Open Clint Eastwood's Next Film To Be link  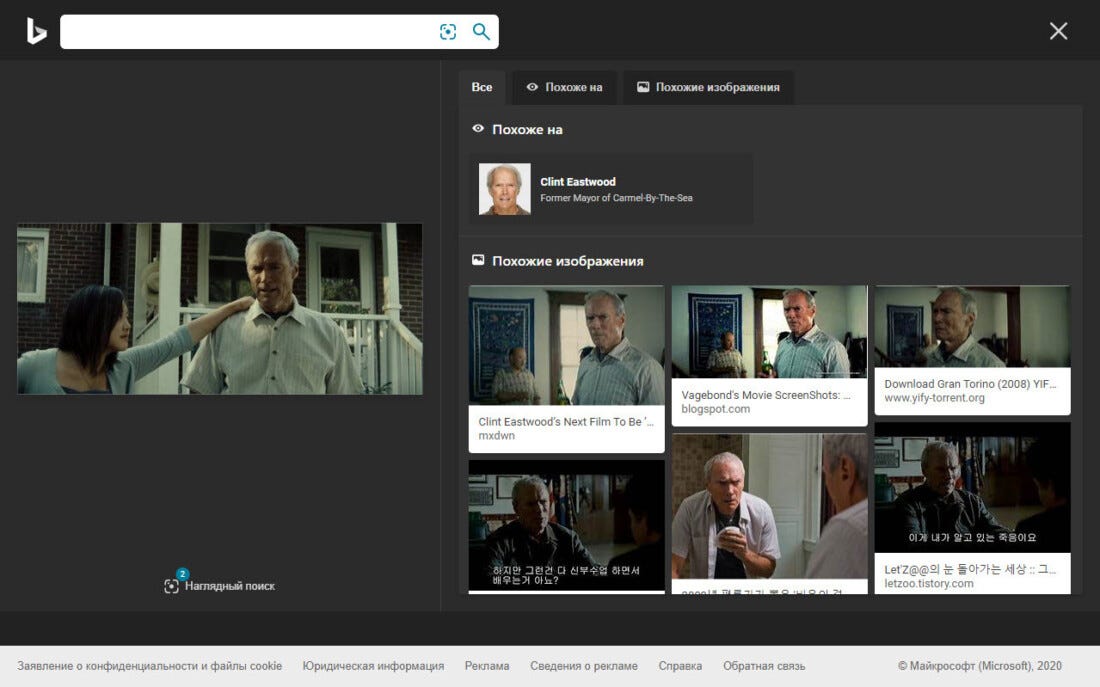[565, 422]
